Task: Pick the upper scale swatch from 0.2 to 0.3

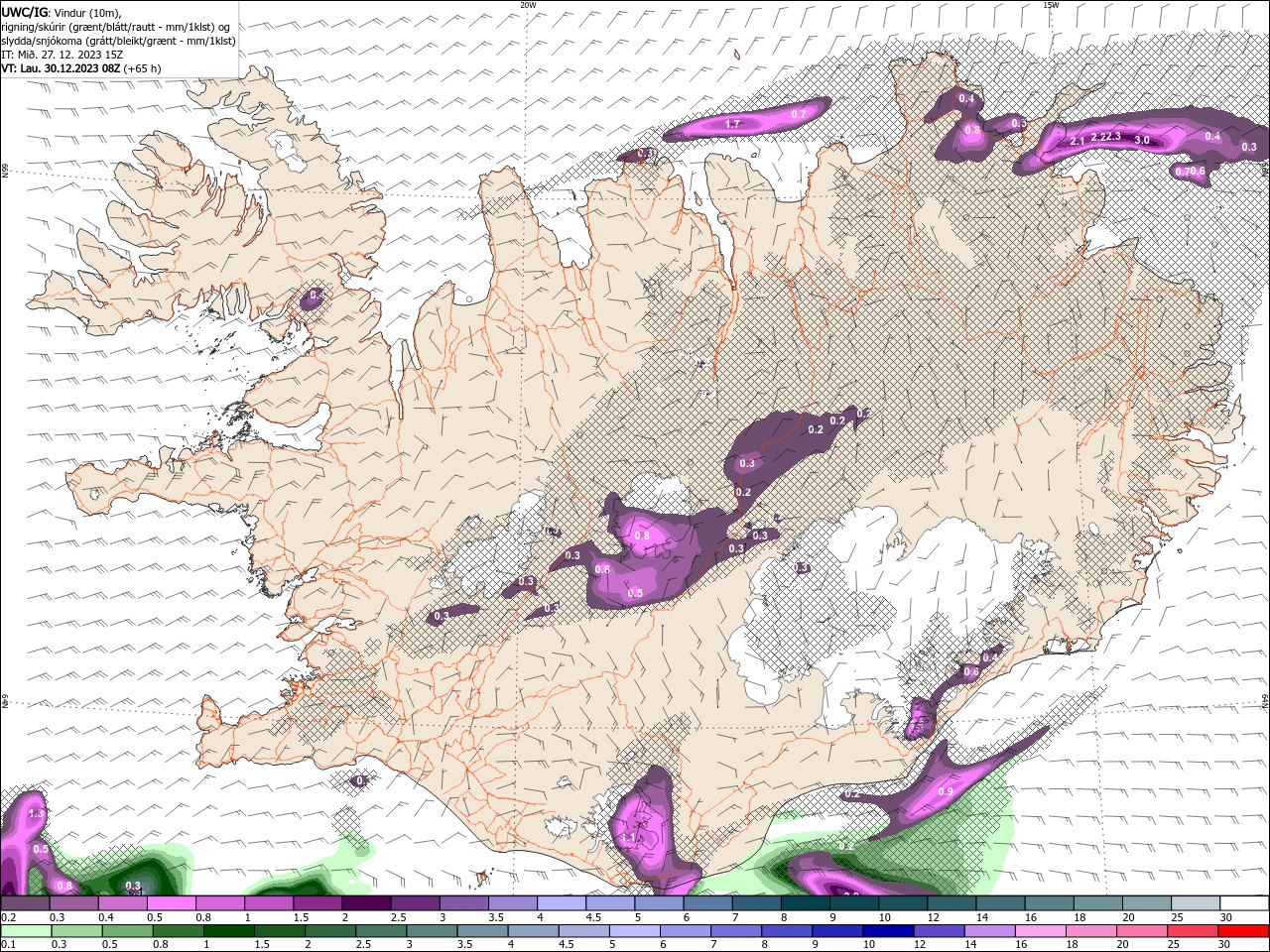Action: point(25,903)
